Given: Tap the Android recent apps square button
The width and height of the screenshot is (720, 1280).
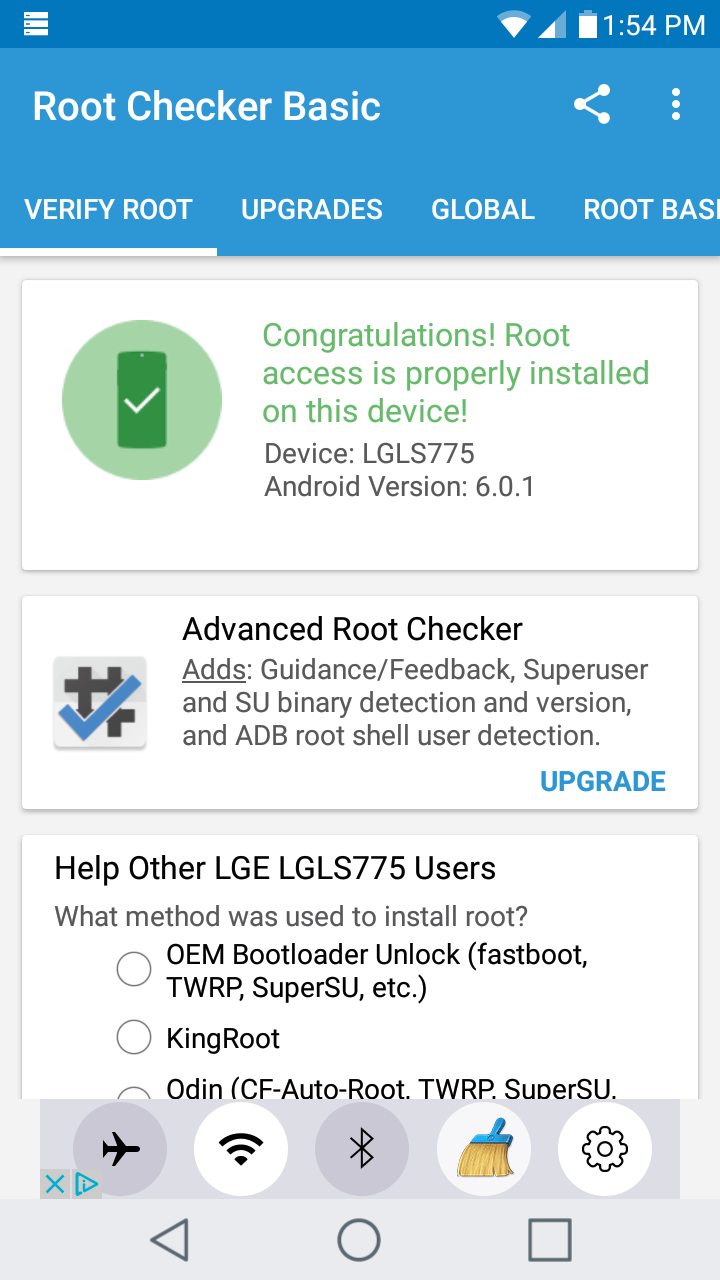Looking at the screenshot, I should (x=550, y=1240).
